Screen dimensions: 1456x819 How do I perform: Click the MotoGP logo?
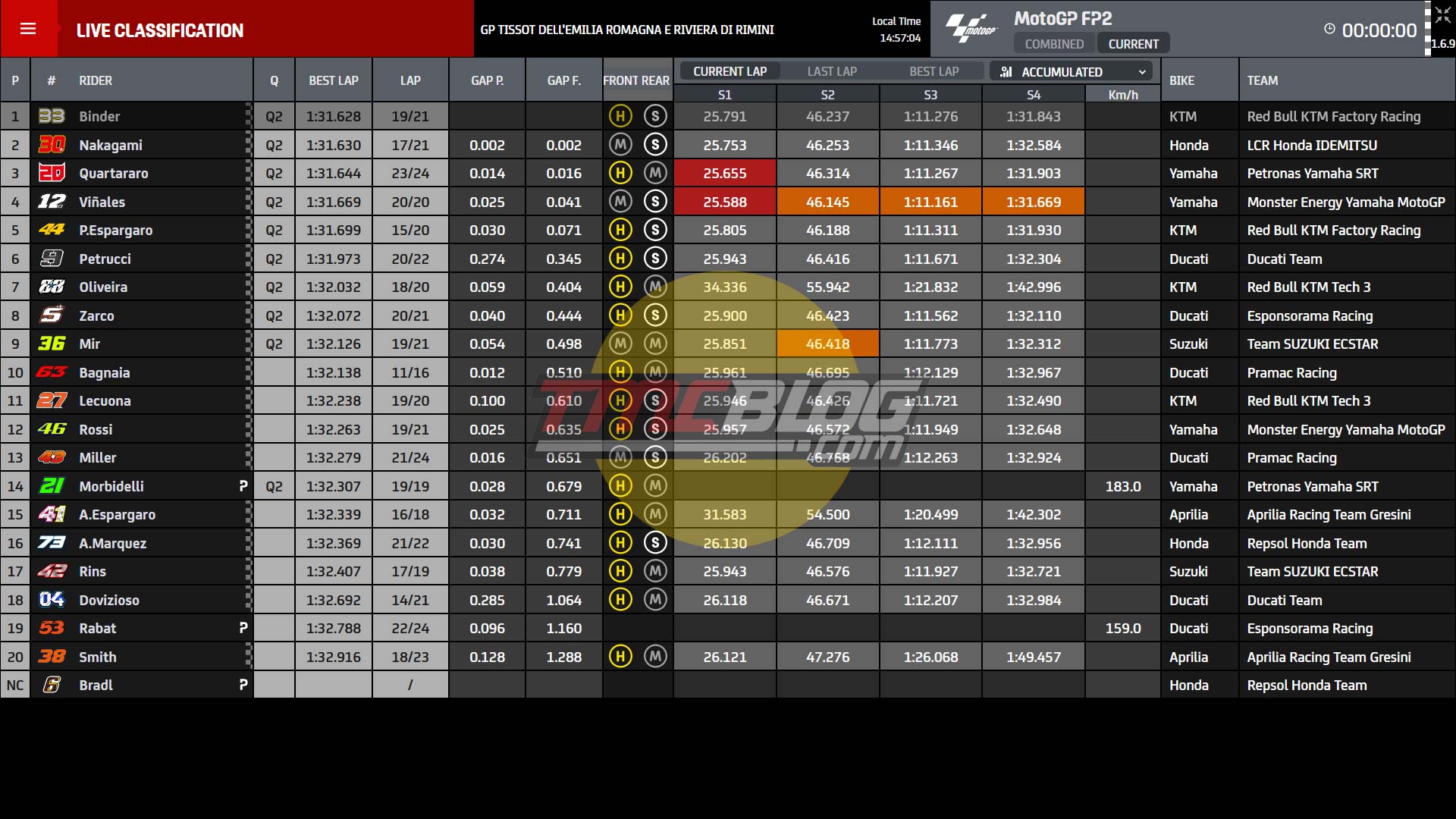click(x=971, y=29)
